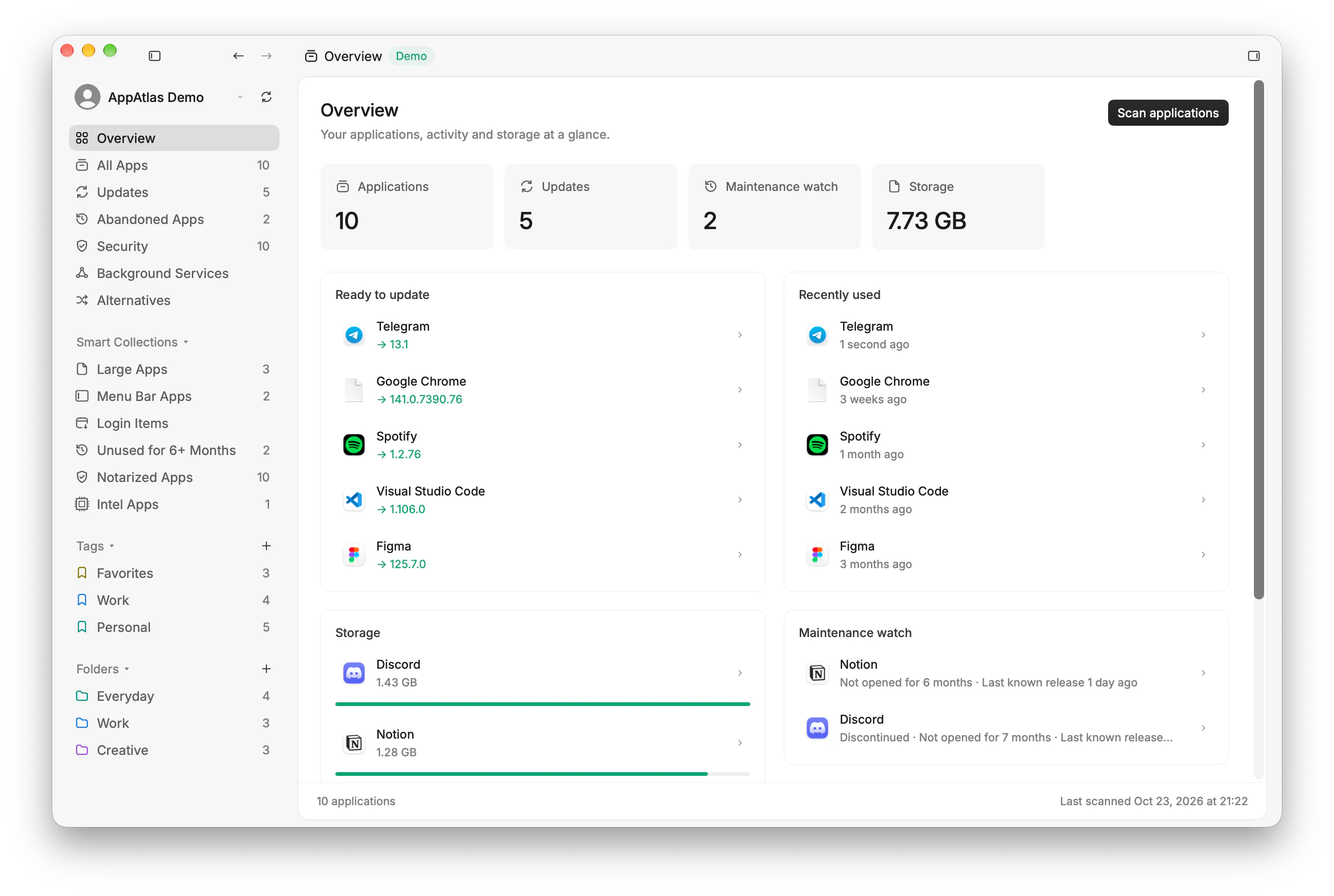1334x896 pixels.
Task: Click Discord storage usage bar
Action: pos(542,704)
